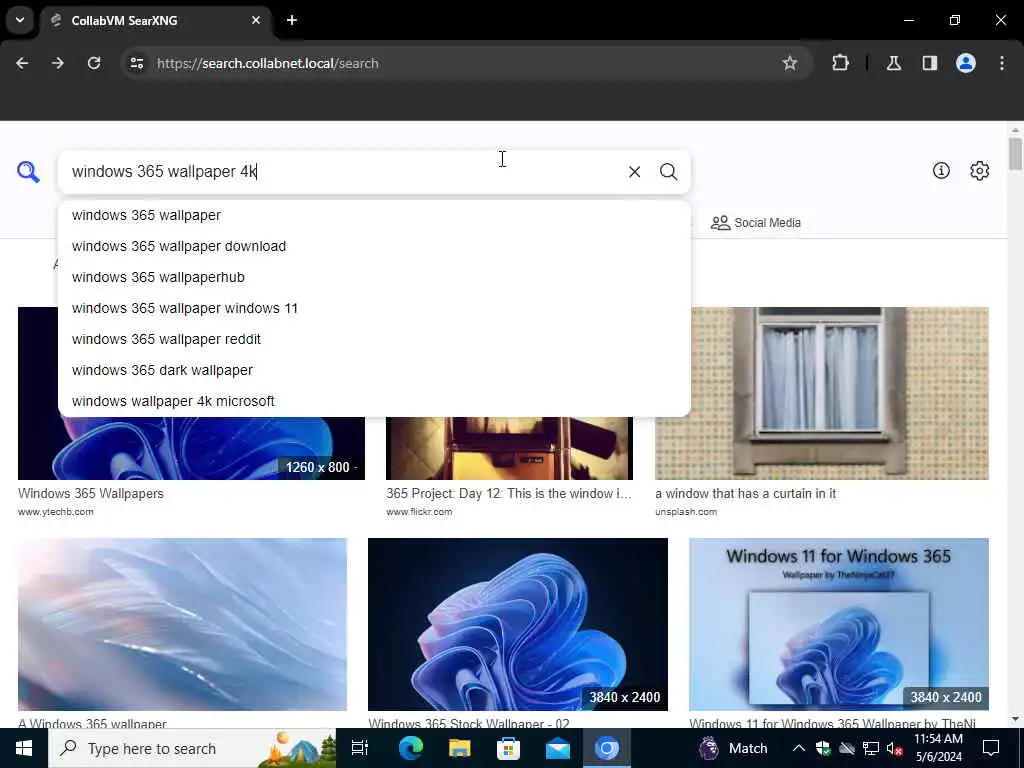Choose suggestion 'windows 365 wallpaper'
Image resolution: width=1024 pixels, height=768 pixels.
[x=374, y=216]
